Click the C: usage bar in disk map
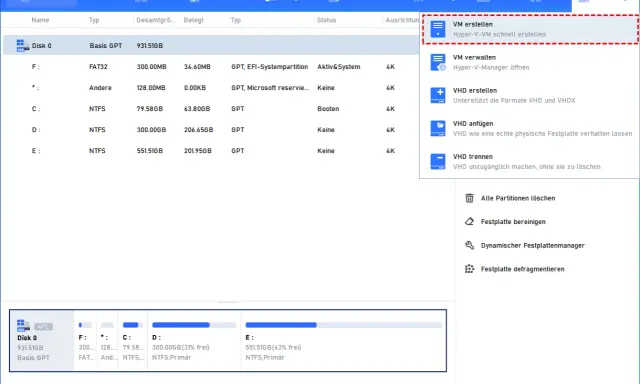 (133, 325)
